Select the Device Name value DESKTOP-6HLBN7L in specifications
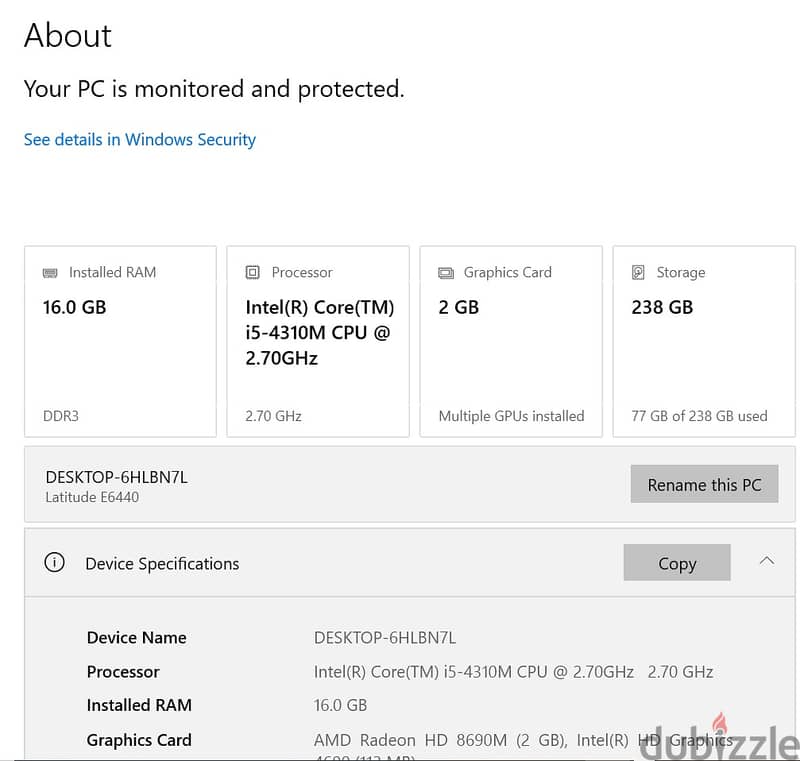 [x=385, y=638]
